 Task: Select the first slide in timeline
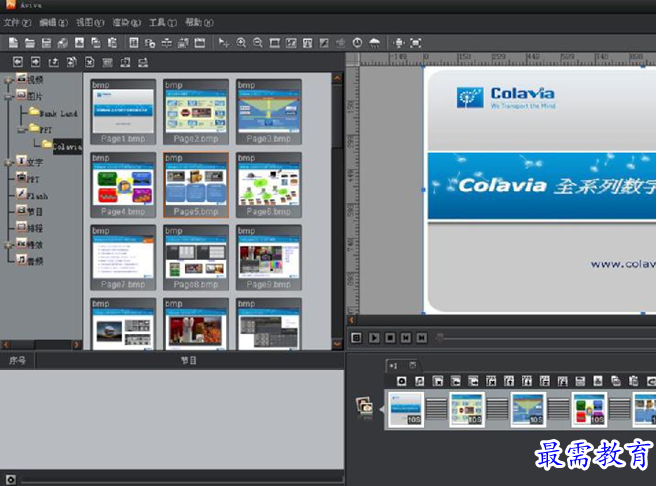coord(406,409)
